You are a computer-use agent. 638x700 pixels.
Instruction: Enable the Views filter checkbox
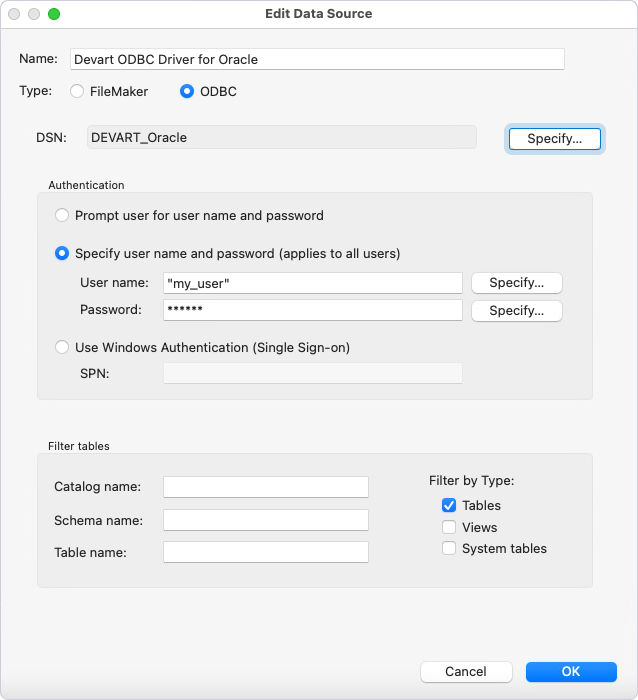coord(449,527)
